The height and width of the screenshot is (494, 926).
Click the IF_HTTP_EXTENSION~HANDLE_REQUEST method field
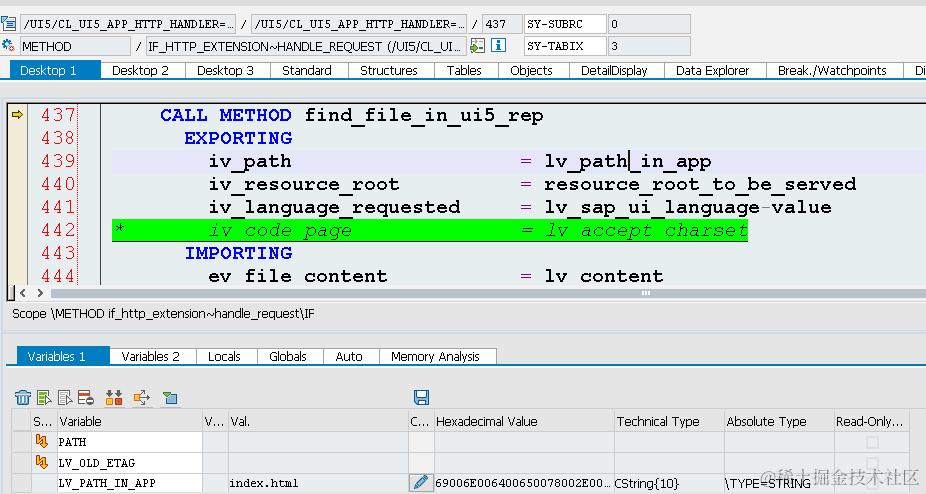point(306,46)
